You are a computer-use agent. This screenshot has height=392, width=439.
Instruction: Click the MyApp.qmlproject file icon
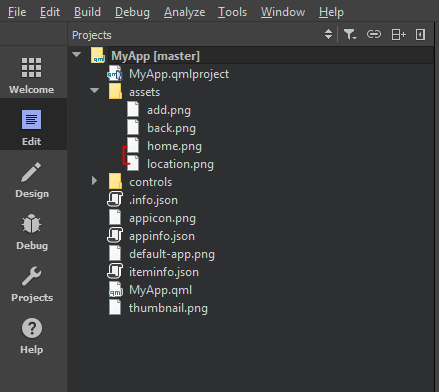[x=115, y=74]
